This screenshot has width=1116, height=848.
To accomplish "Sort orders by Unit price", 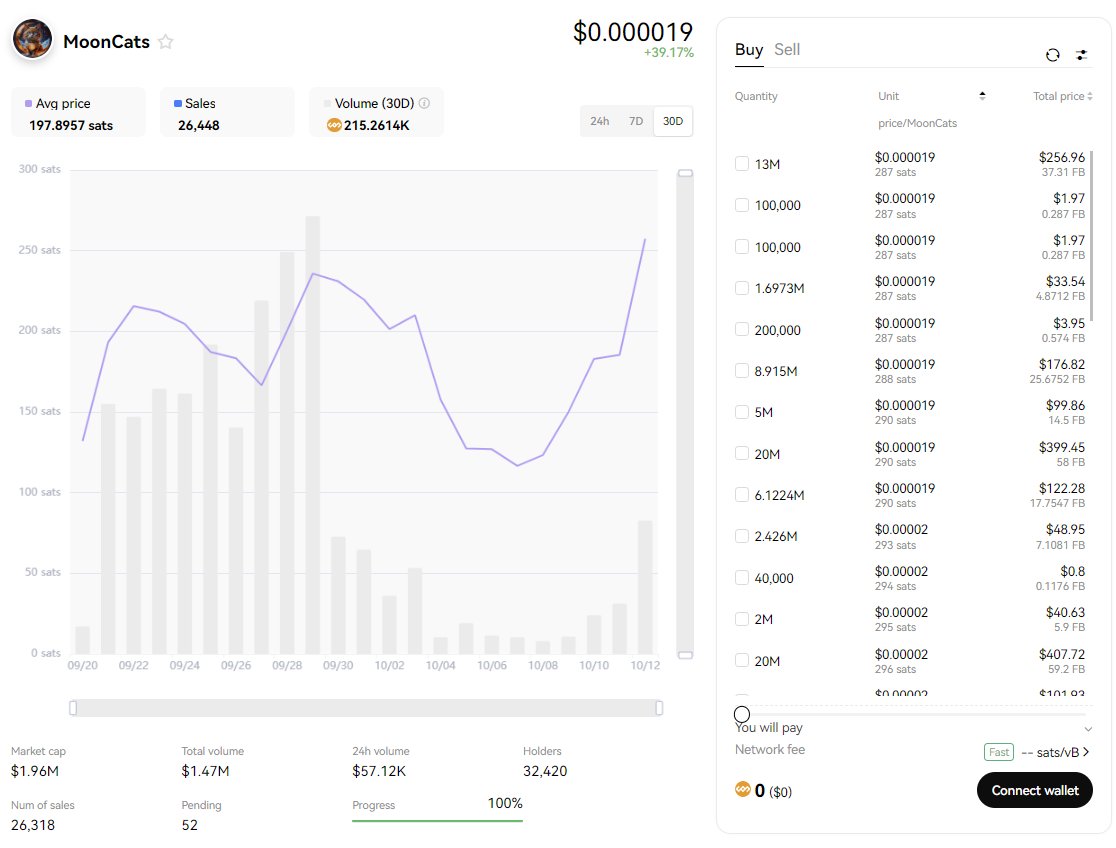I will pos(981,94).
